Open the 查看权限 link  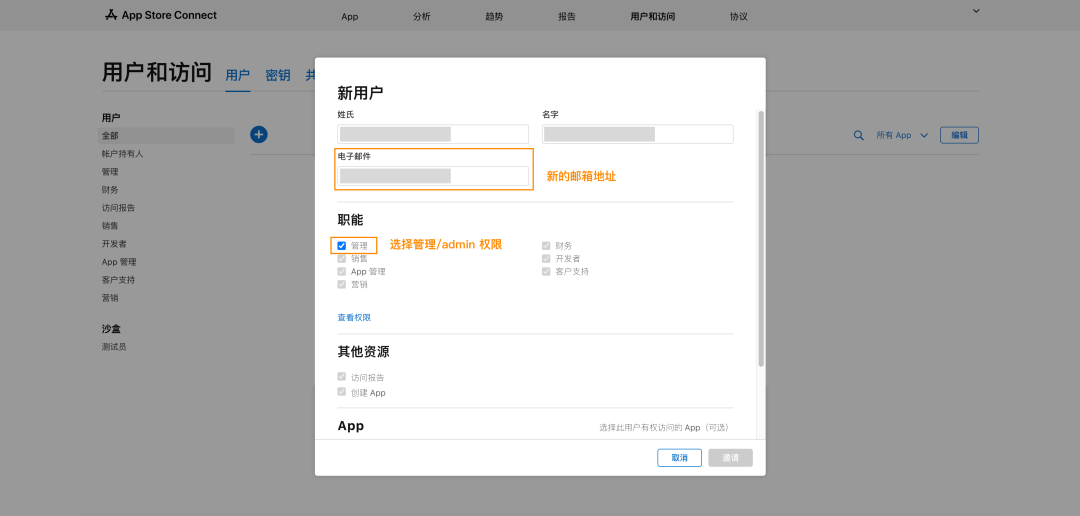tap(354, 318)
